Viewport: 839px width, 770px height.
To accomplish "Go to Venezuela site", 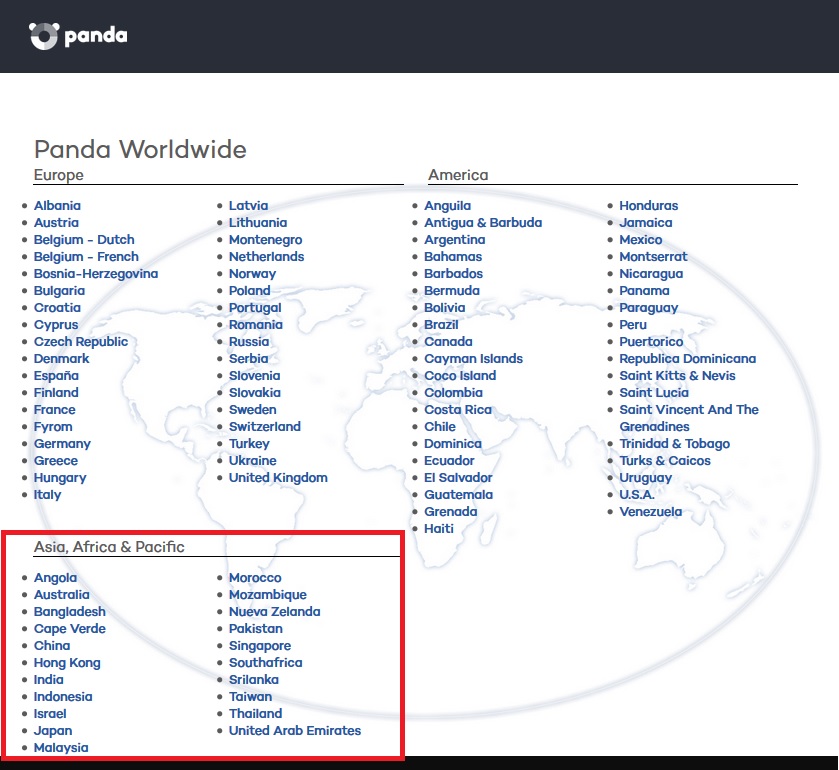I will click(651, 512).
